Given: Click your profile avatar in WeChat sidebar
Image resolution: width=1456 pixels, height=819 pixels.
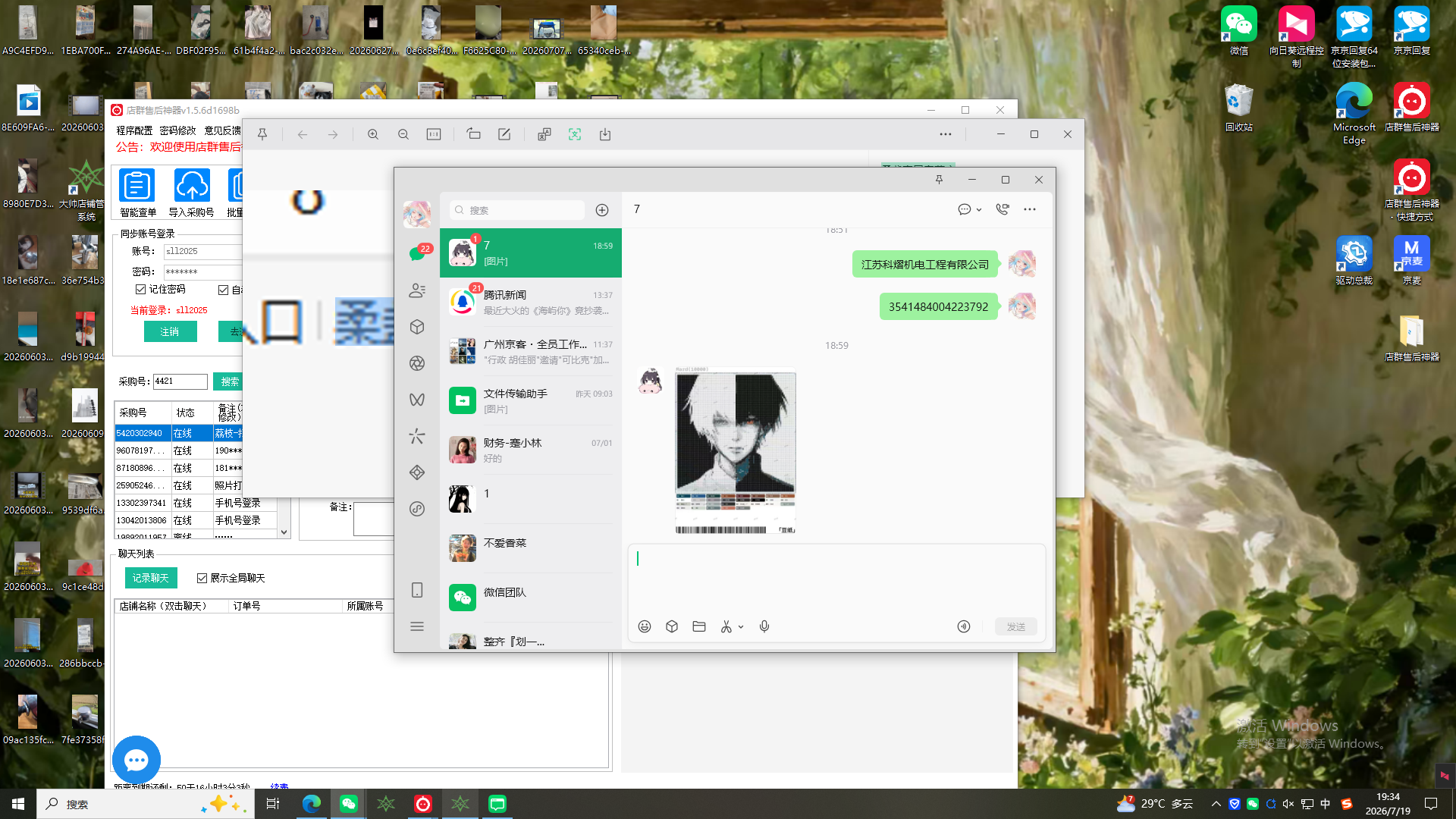Looking at the screenshot, I should click(x=417, y=215).
